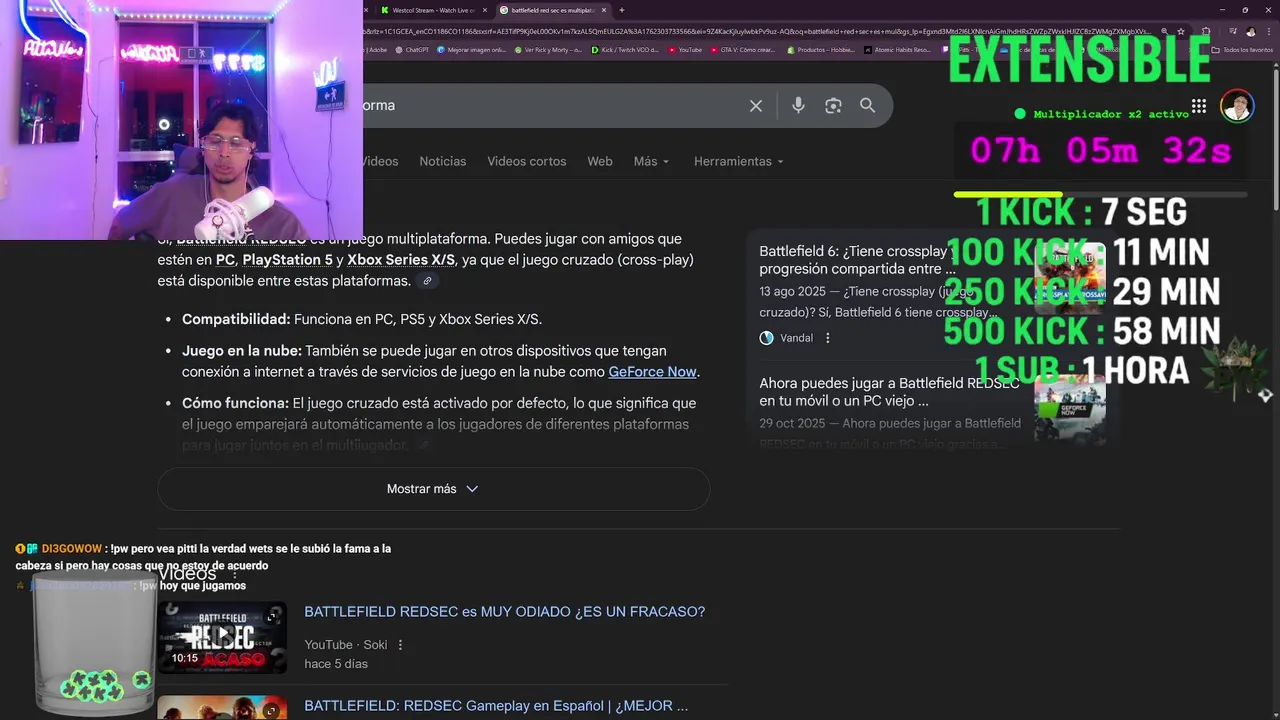Switch to the Web search tab
Image resolution: width=1280 pixels, height=720 pixels.
pos(600,161)
